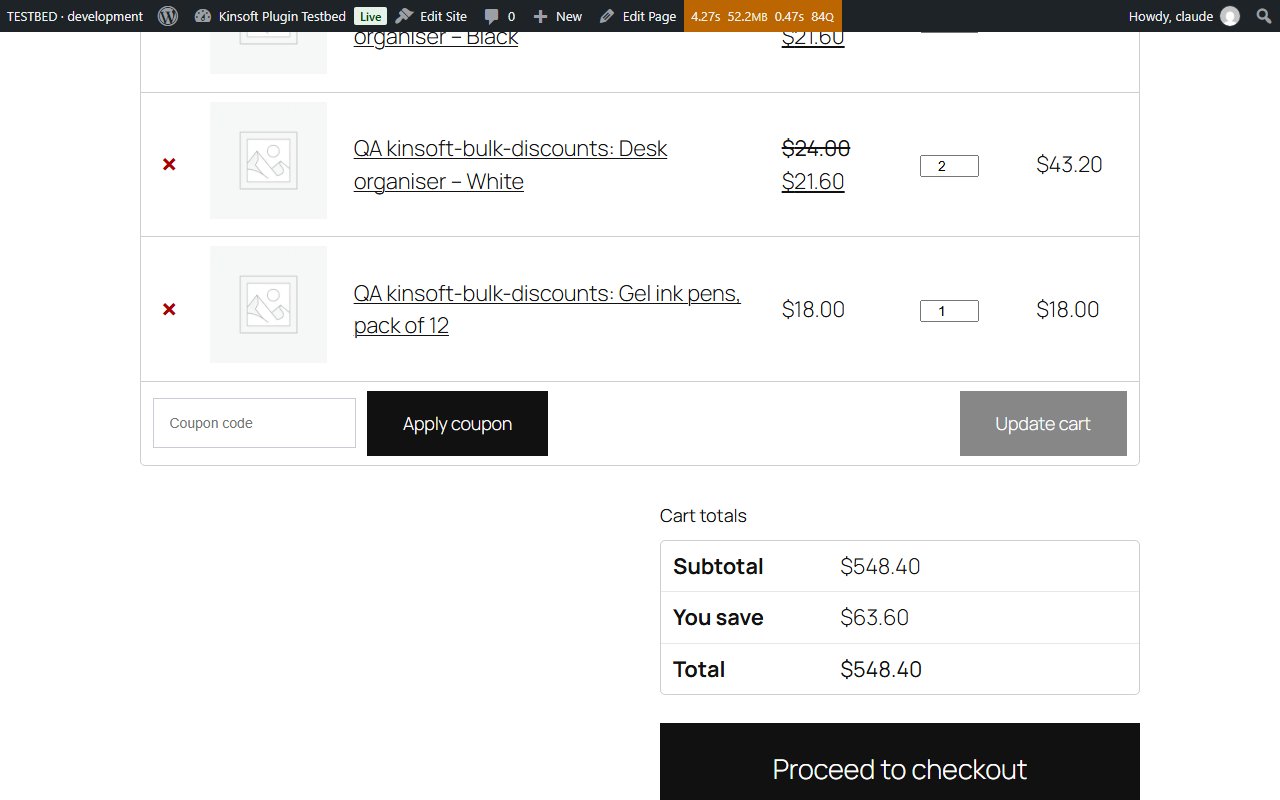The image size is (1280, 800).
Task: Click the Subtotal $548.40 value
Action: click(880, 566)
